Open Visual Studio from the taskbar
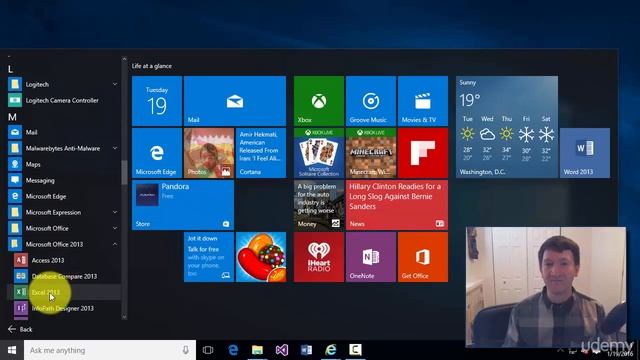This screenshot has width=640, height=360. pos(282,350)
